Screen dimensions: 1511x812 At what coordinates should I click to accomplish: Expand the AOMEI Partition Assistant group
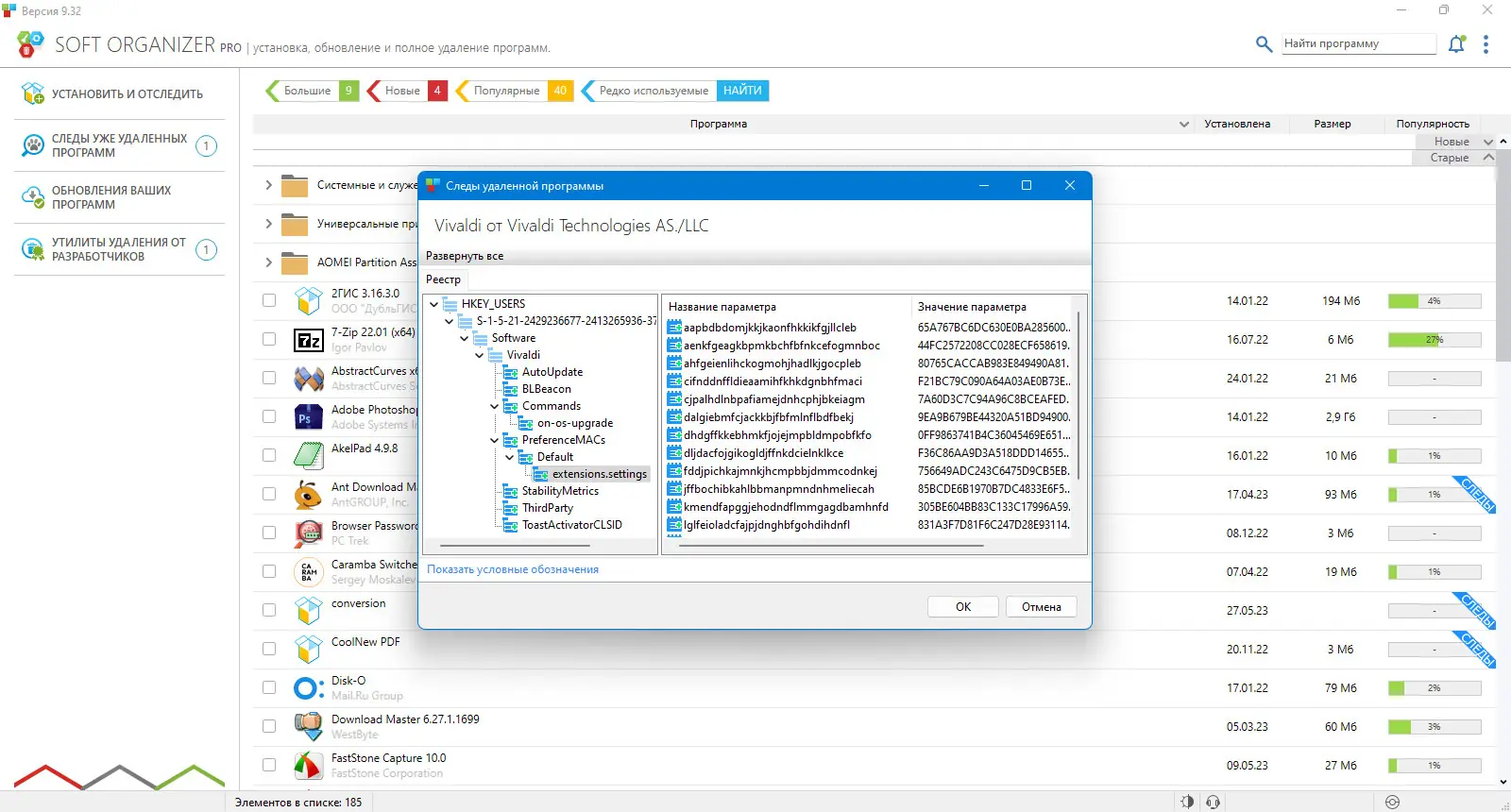268,262
